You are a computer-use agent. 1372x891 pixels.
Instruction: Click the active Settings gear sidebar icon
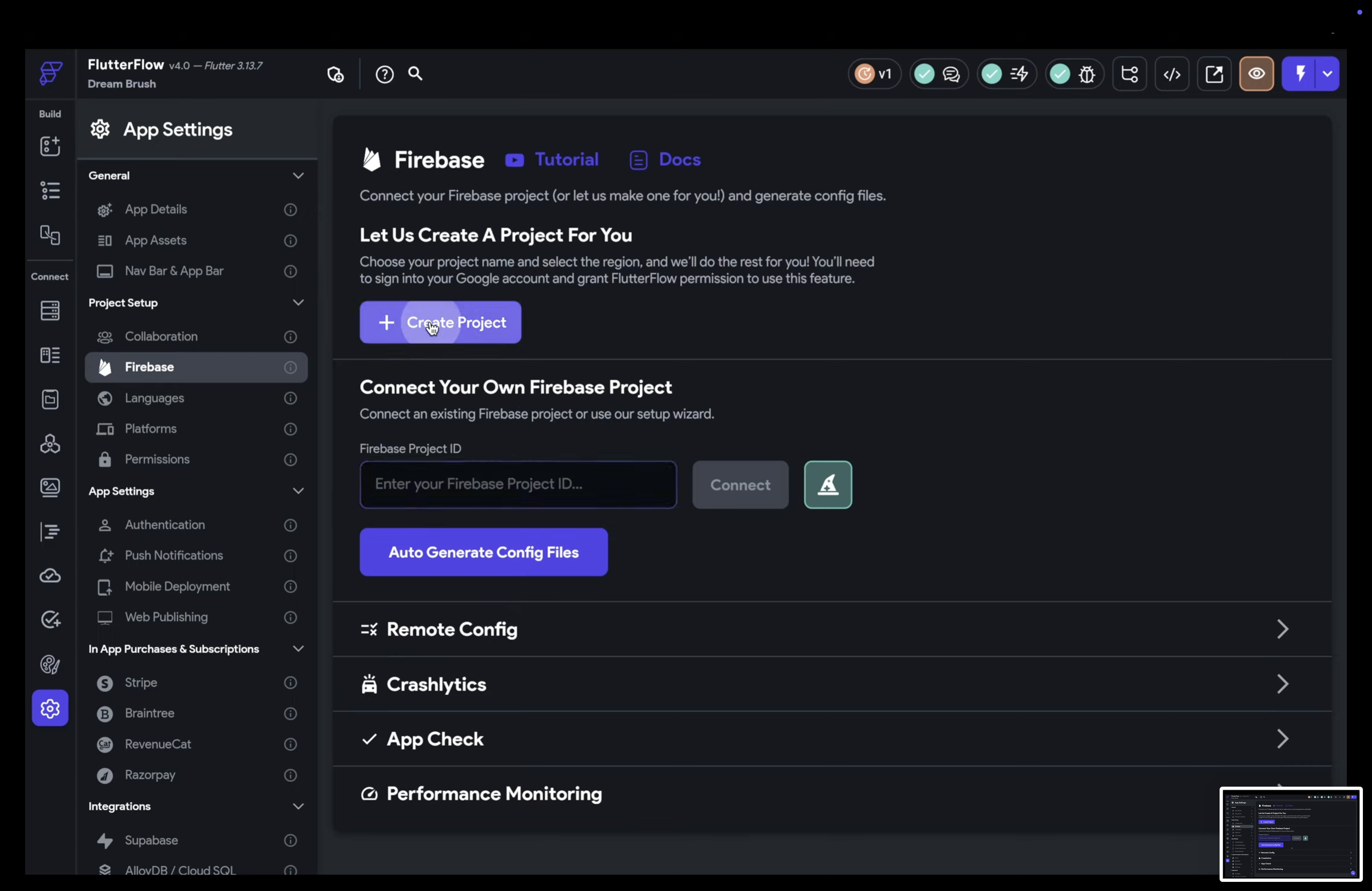[x=50, y=708]
